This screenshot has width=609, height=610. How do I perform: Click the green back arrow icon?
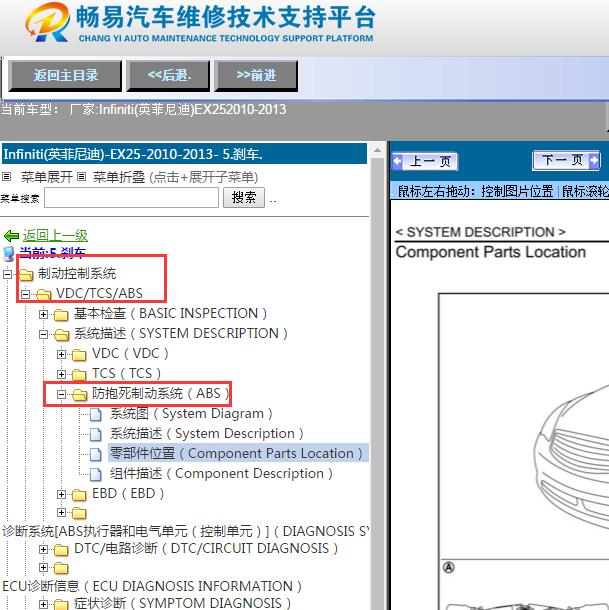click(11, 236)
